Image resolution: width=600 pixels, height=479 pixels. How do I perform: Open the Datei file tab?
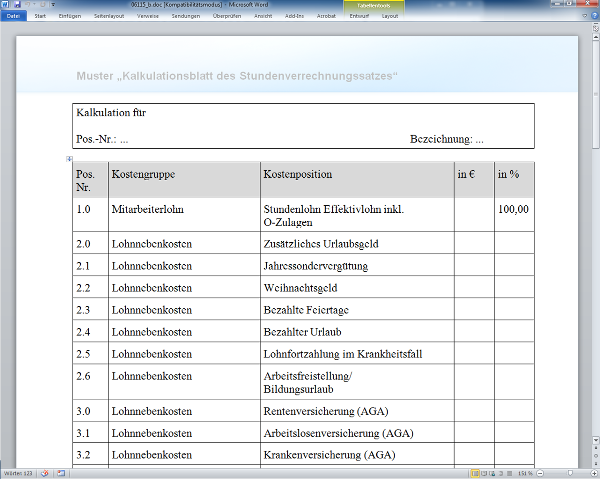(x=13, y=16)
